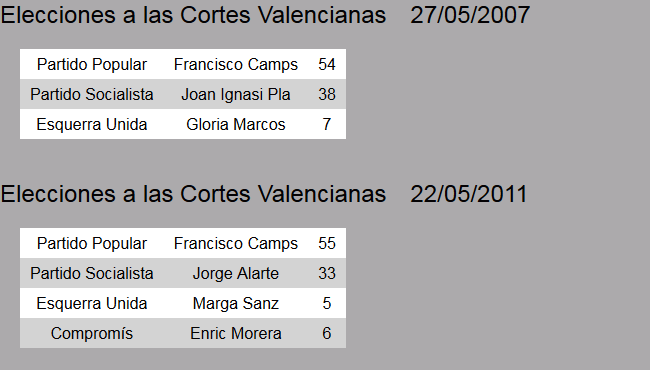Click Partido Popular in 2011 table
This screenshot has width=650, height=370.
pos(92,243)
